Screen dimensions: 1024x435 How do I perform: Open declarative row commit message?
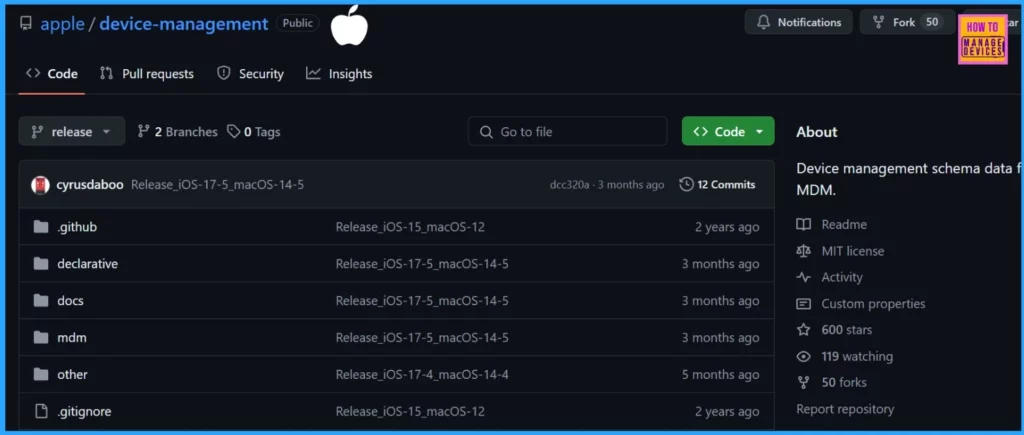coord(422,264)
